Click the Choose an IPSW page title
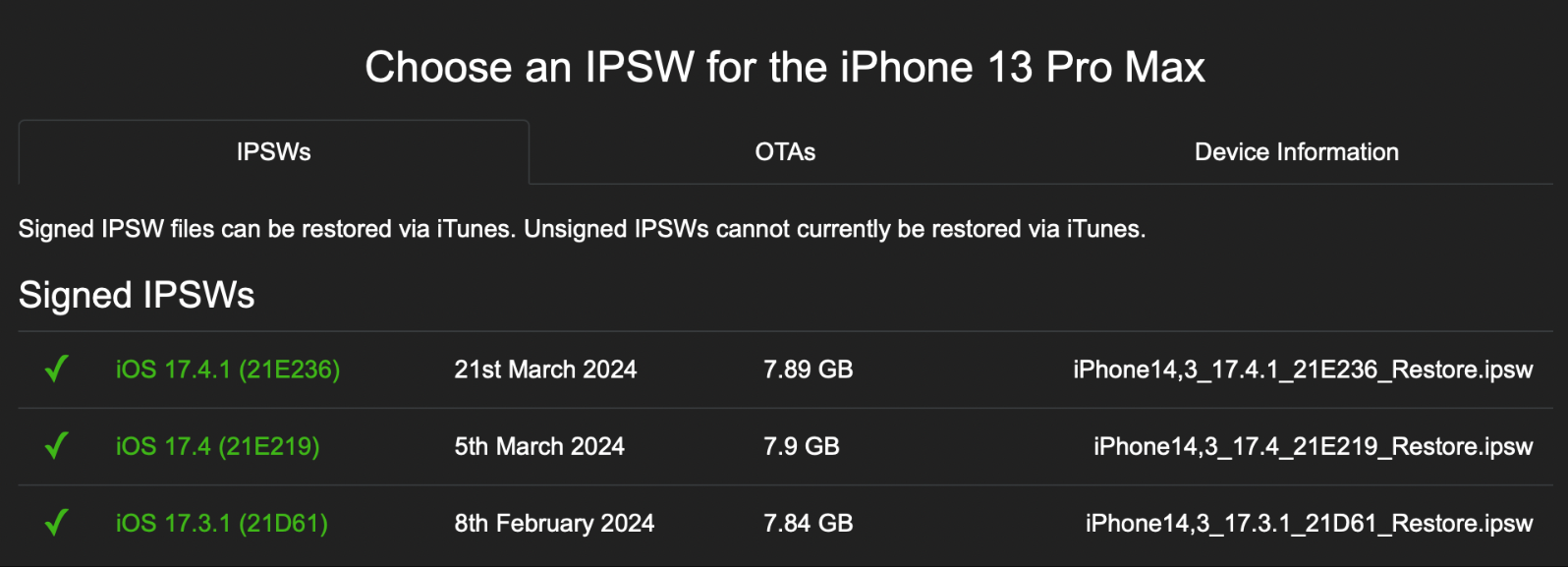The image size is (1568, 567). [x=784, y=67]
